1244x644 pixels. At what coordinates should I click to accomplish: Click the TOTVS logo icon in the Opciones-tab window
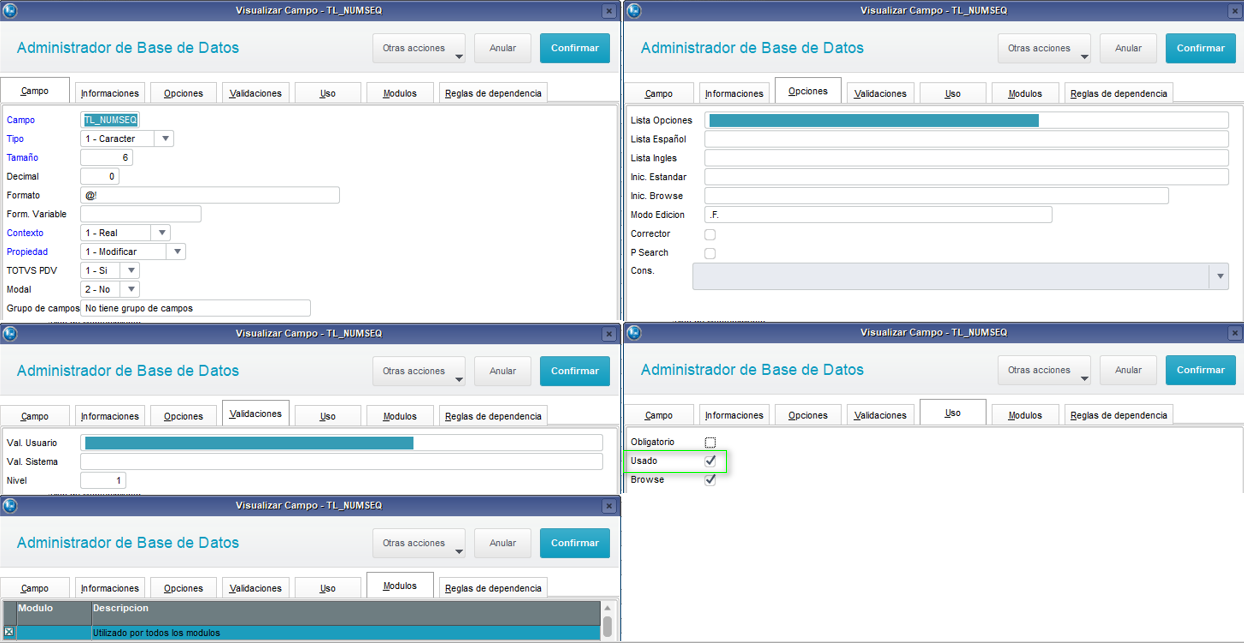click(x=633, y=10)
